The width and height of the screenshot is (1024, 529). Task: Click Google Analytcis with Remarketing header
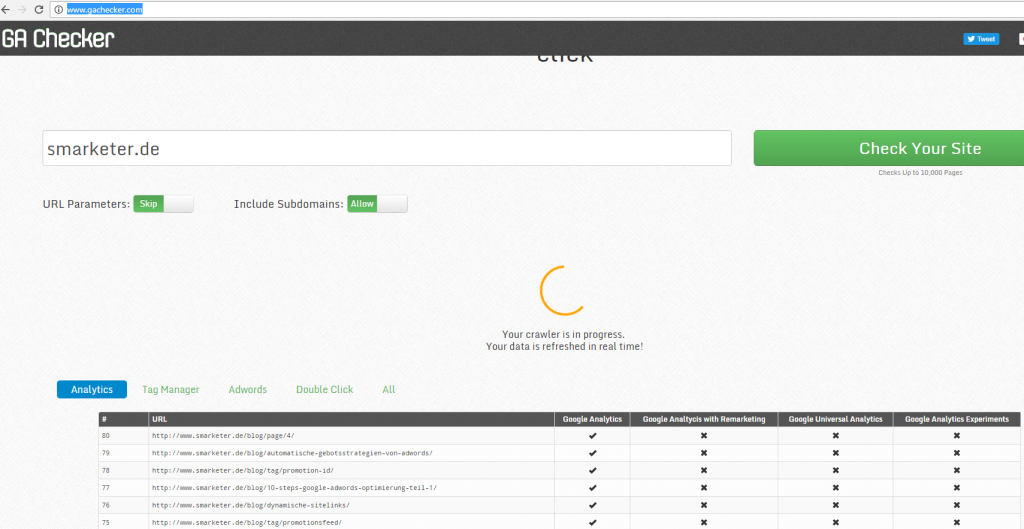704,419
